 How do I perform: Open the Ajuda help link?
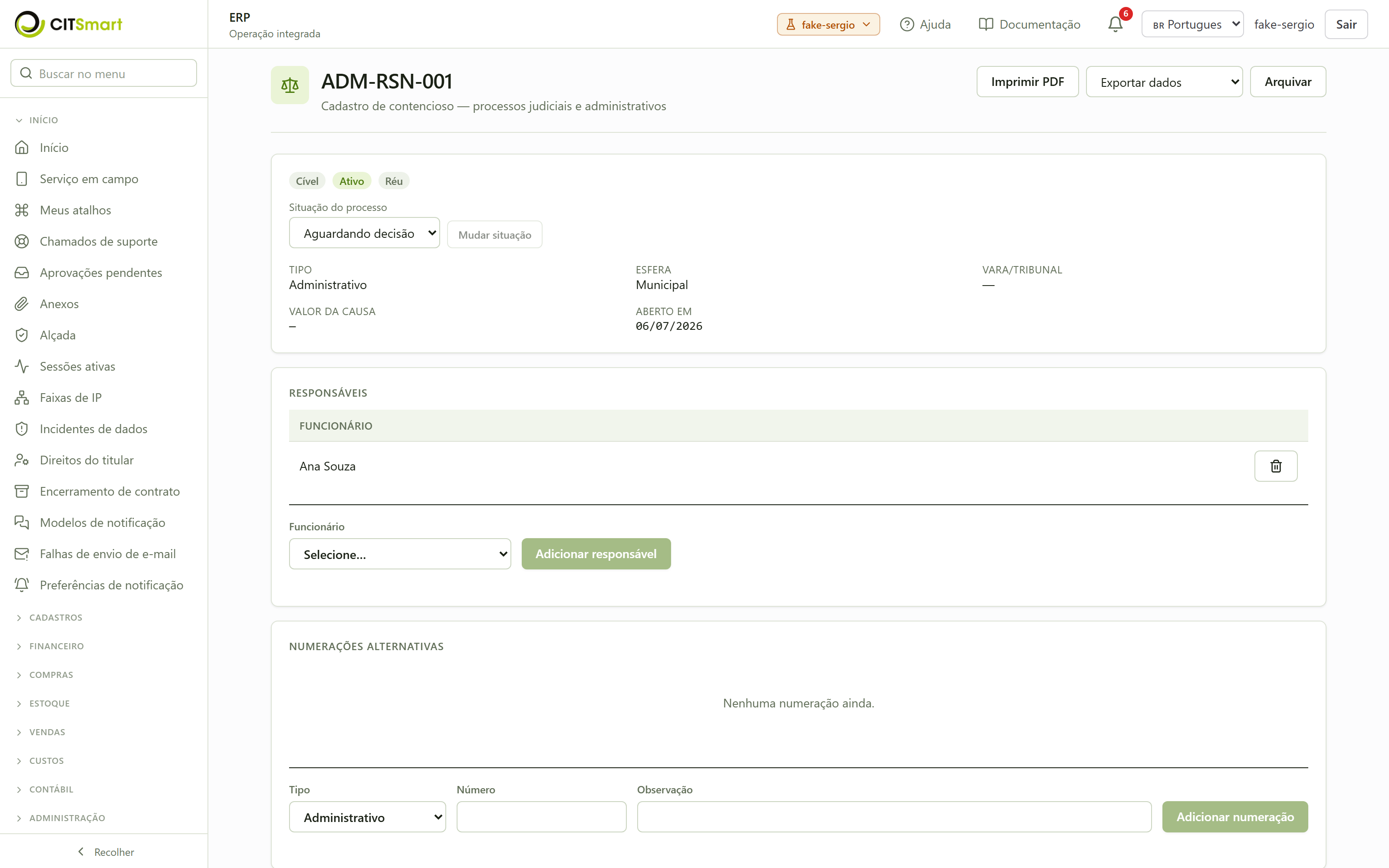[925, 24]
